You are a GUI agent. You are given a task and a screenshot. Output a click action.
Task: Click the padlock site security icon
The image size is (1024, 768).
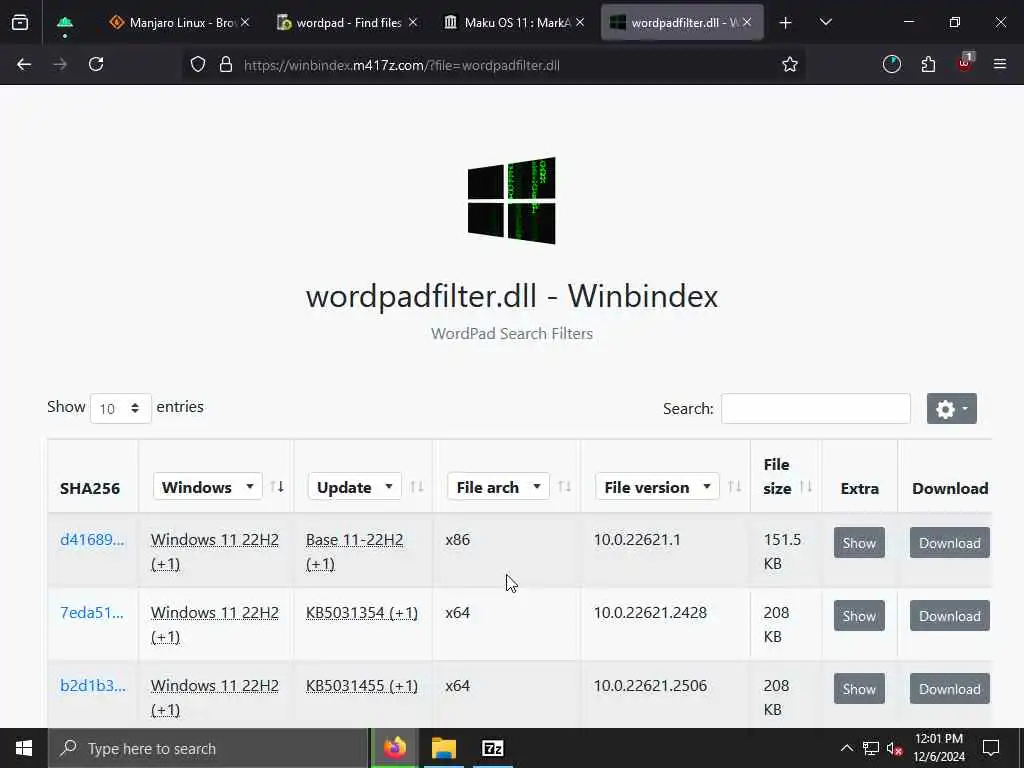(226, 64)
